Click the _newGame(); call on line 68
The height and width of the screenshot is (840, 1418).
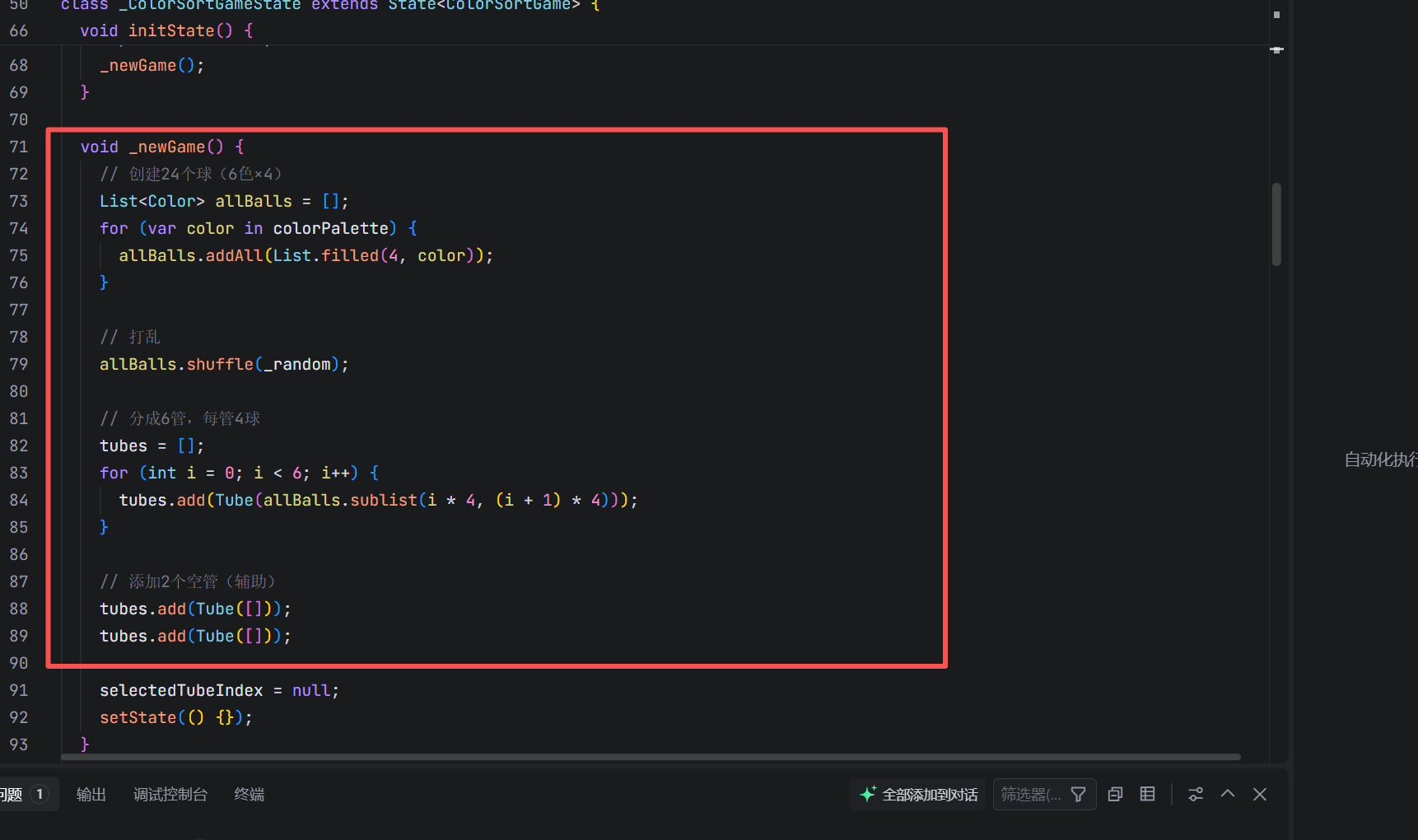click(x=152, y=65)
